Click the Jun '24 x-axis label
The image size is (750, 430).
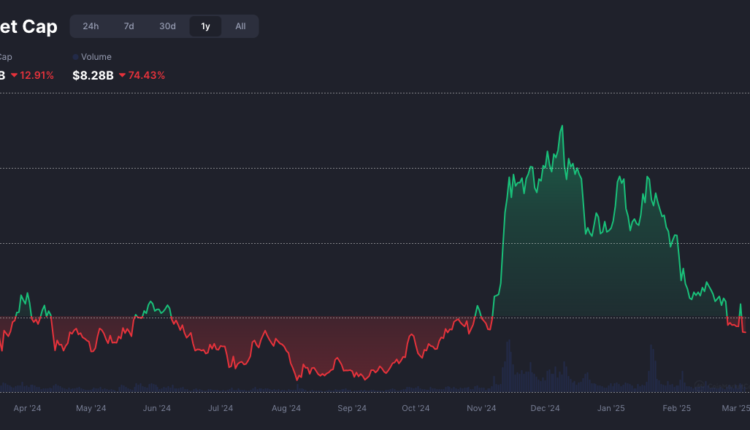(x=156, y=408)
